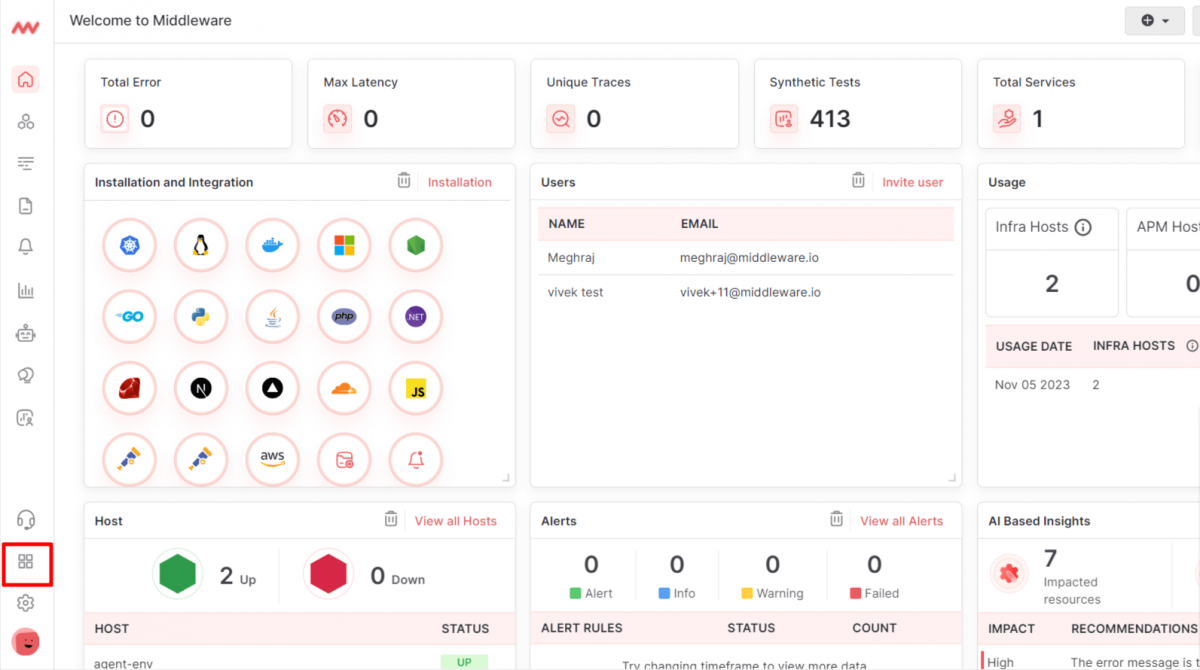Image resolution: width=1200 pixels, height=670 pixels.
Task: Open the plus dropdown in the top right
Action: click(x=1155, y=20)
